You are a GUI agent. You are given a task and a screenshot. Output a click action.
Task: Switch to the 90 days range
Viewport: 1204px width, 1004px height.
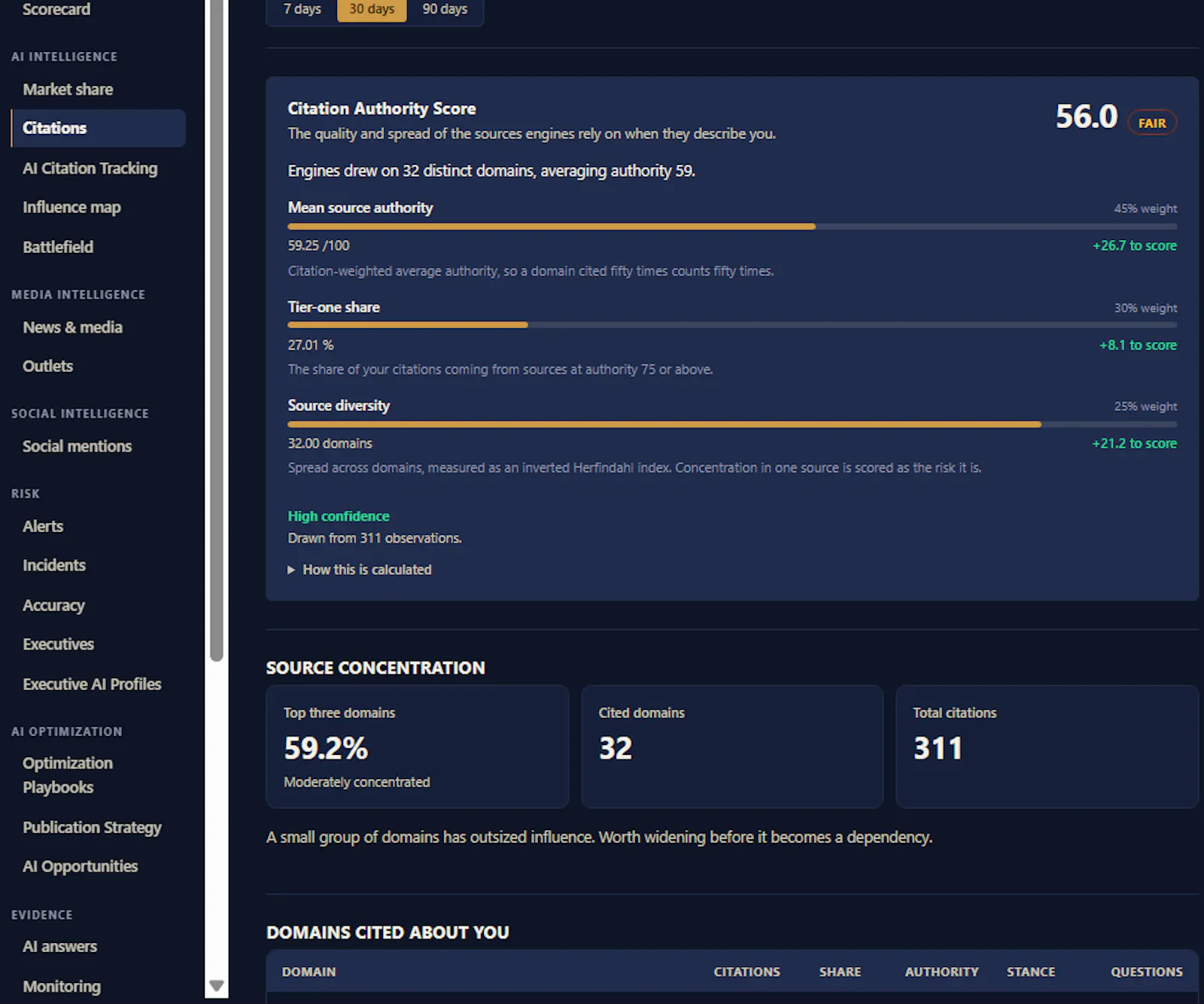[x=445, y=9]
